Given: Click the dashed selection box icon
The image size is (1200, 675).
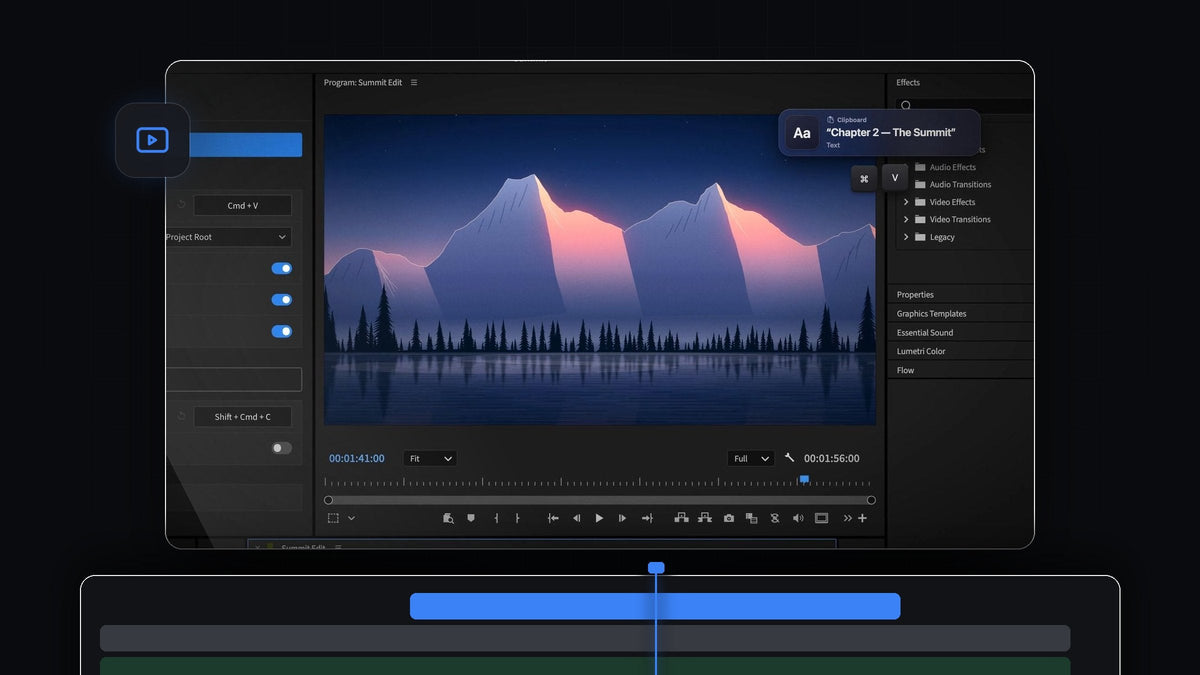Looking at the screenshot, I should point(333,518).
